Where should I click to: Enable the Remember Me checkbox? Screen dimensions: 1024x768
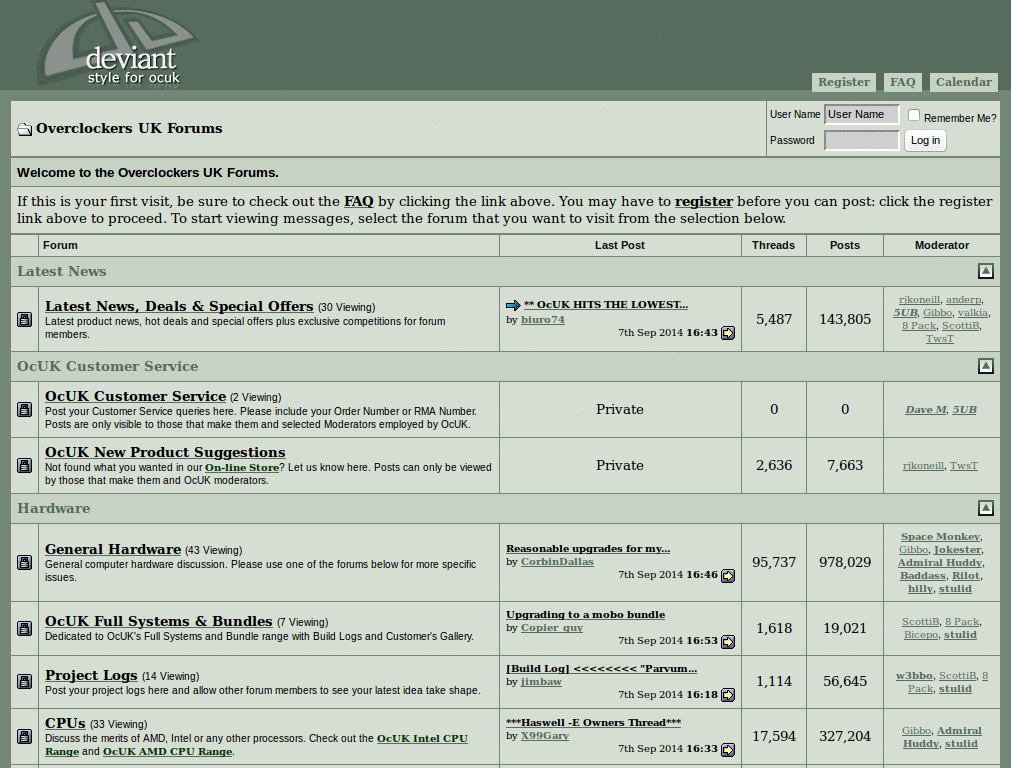[913, 115]
